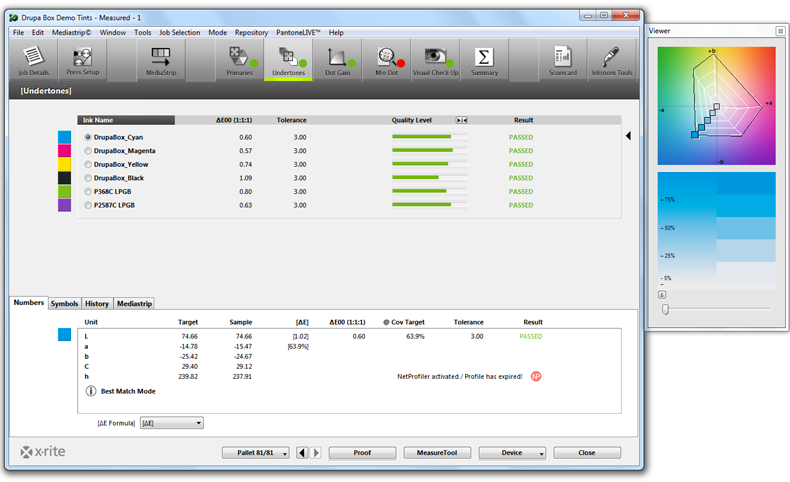
Task: Open the Help menu
Action: click(x=336, y=32)
